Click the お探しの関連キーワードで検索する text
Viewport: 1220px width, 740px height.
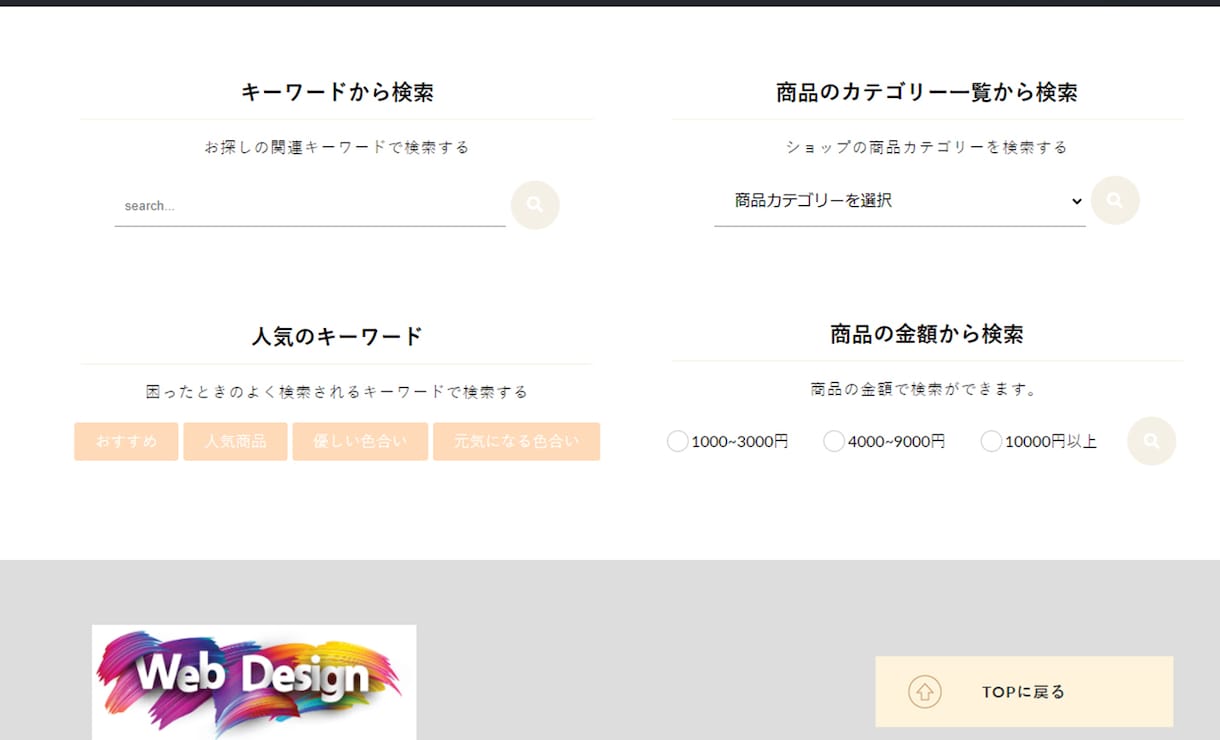[x=337, y=147]
